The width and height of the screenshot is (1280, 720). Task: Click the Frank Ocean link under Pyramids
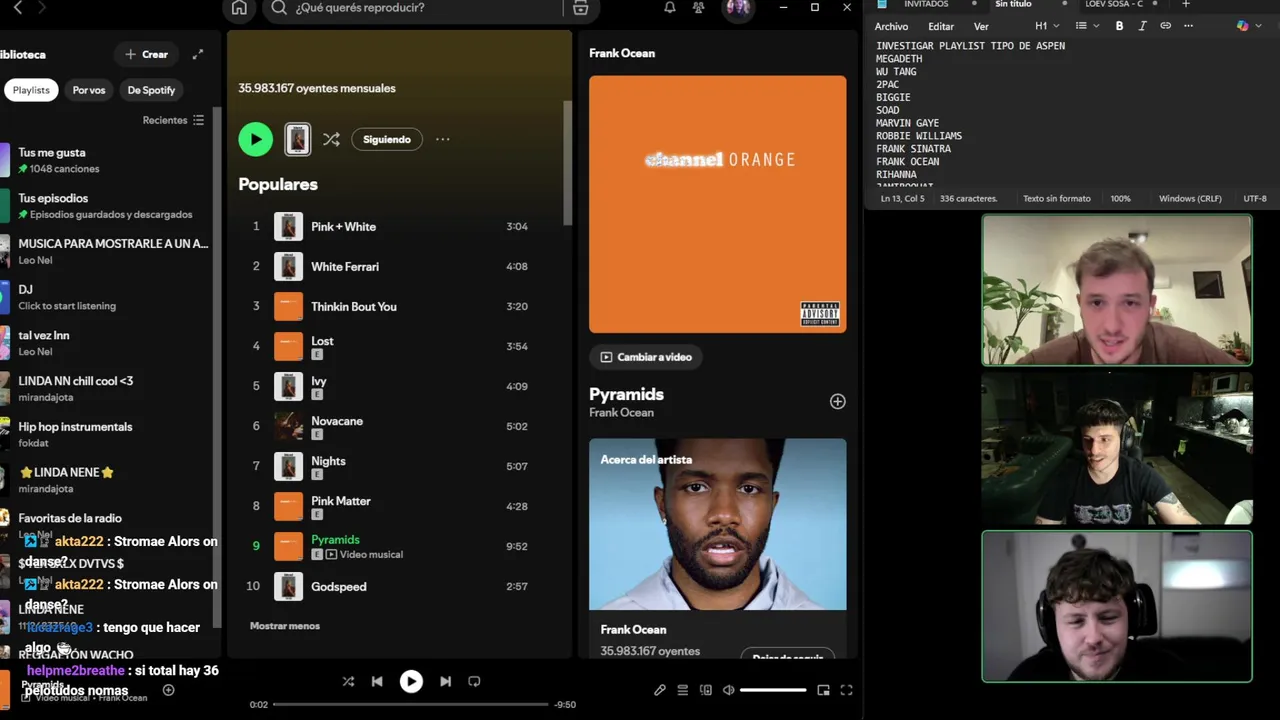(621, 413)
